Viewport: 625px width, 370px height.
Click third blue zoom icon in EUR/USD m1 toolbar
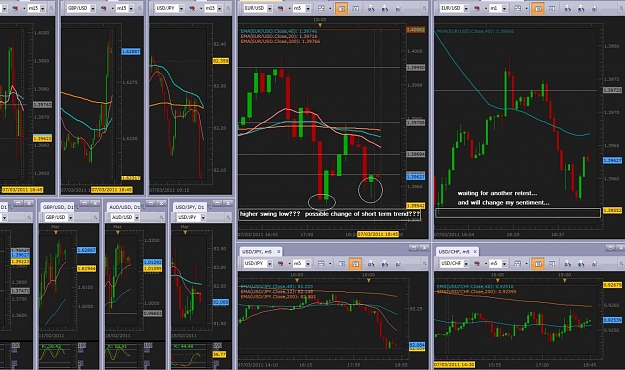point(595,8)
